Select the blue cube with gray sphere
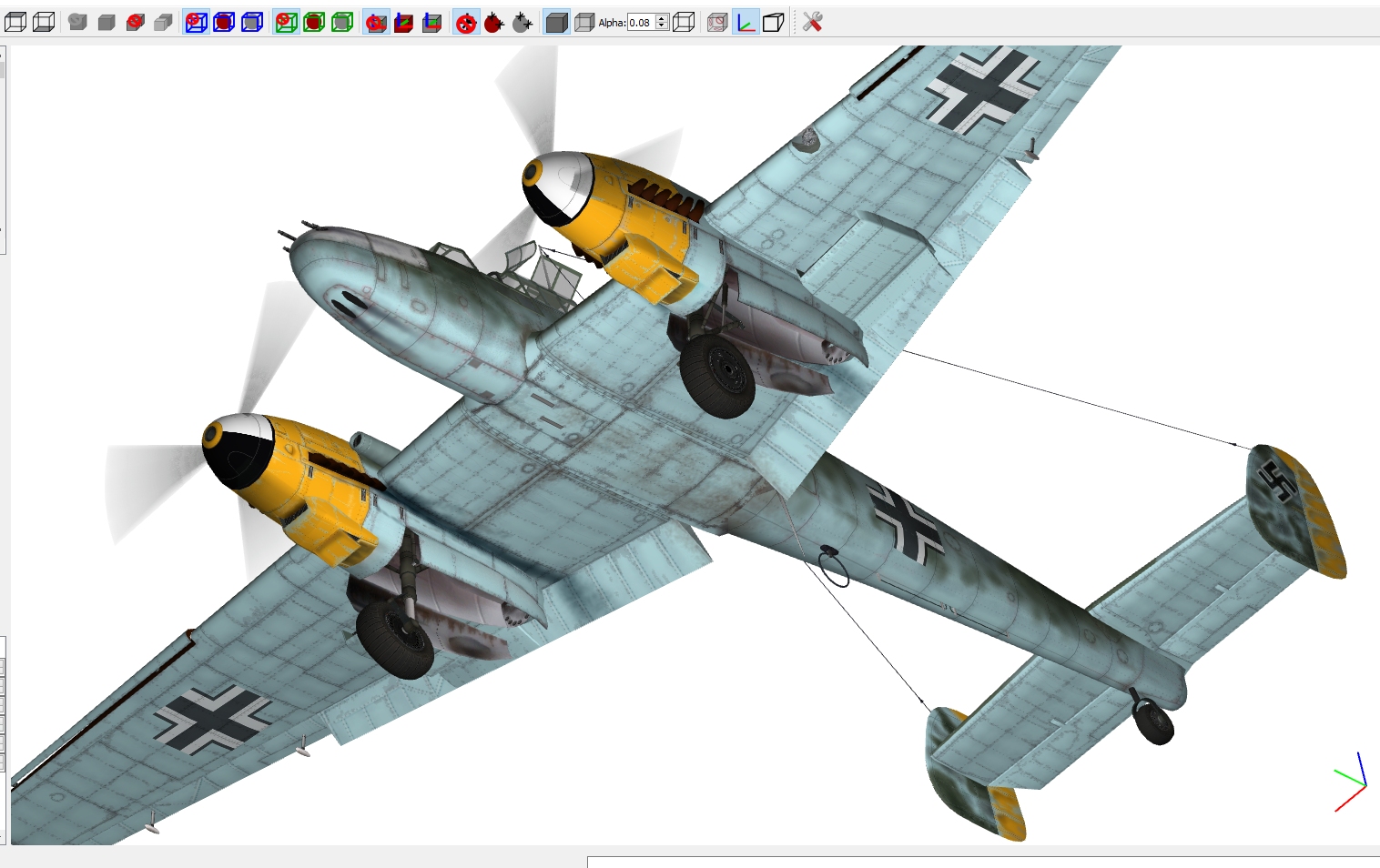The height and width of the screenshot is (868, 1380). [252, 22]
